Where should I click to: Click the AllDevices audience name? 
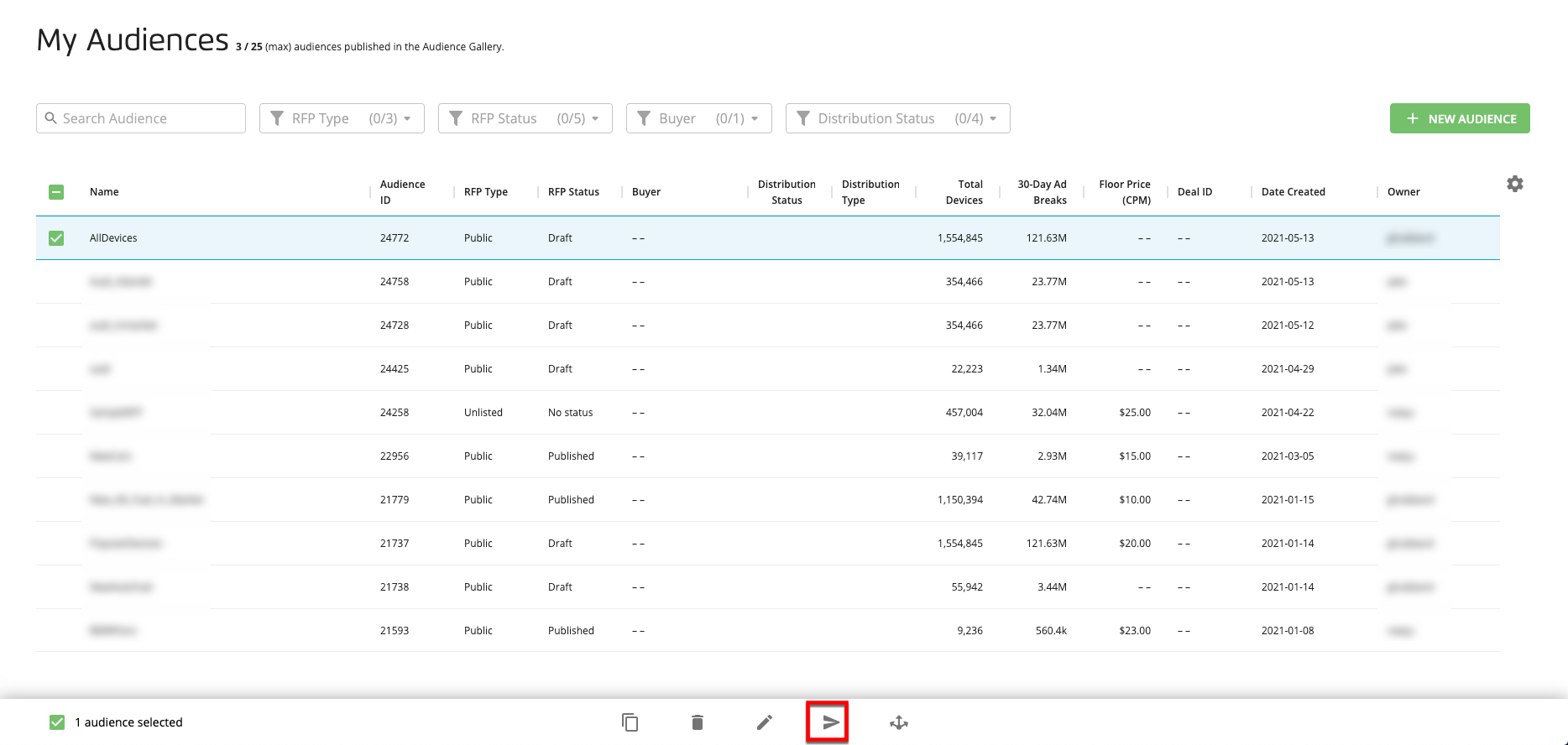click(x=113, y=238)
